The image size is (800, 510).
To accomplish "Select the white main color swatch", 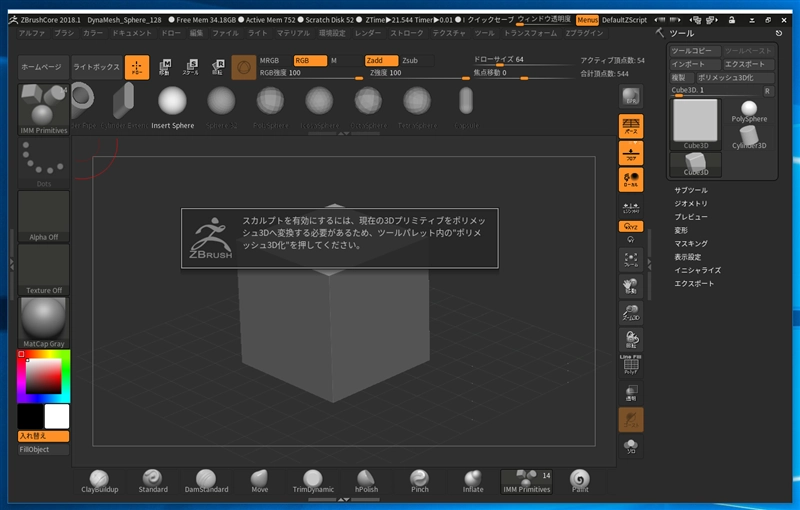I will [x=57, y=416].
